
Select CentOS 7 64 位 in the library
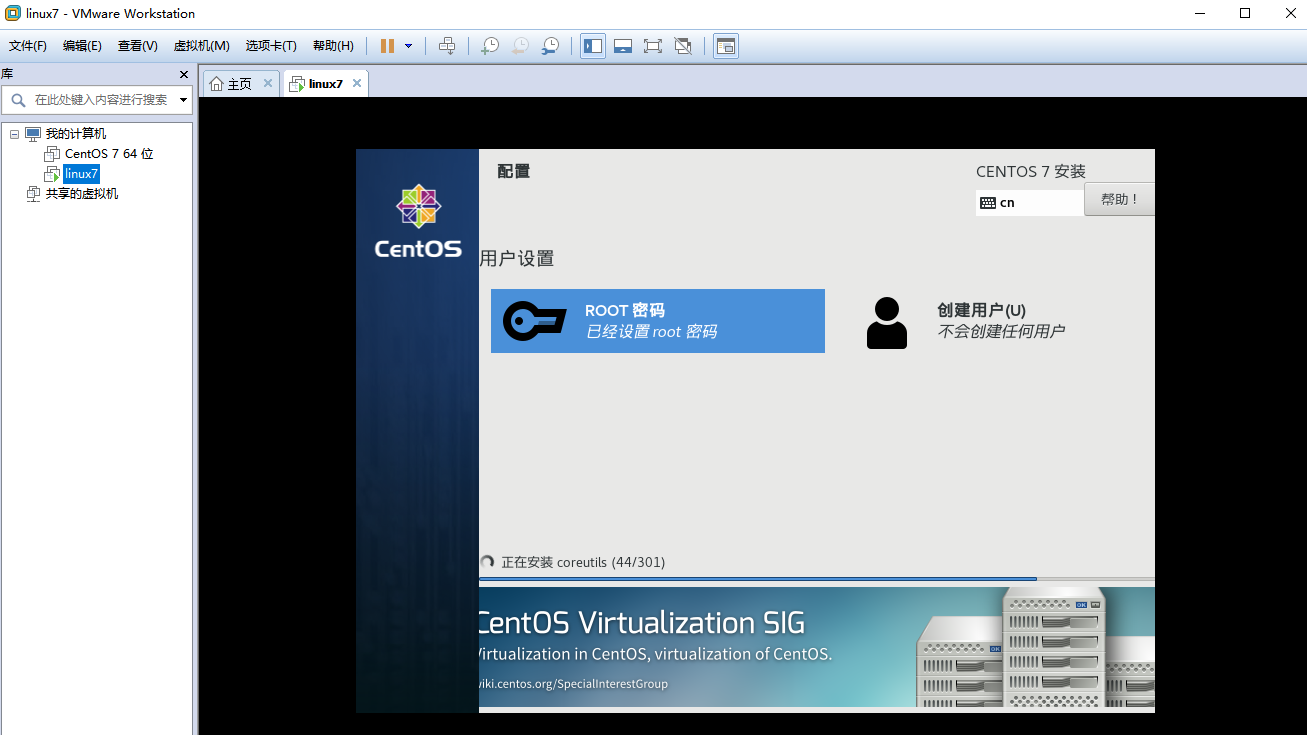pyautogui.click(x=108, y=153)
